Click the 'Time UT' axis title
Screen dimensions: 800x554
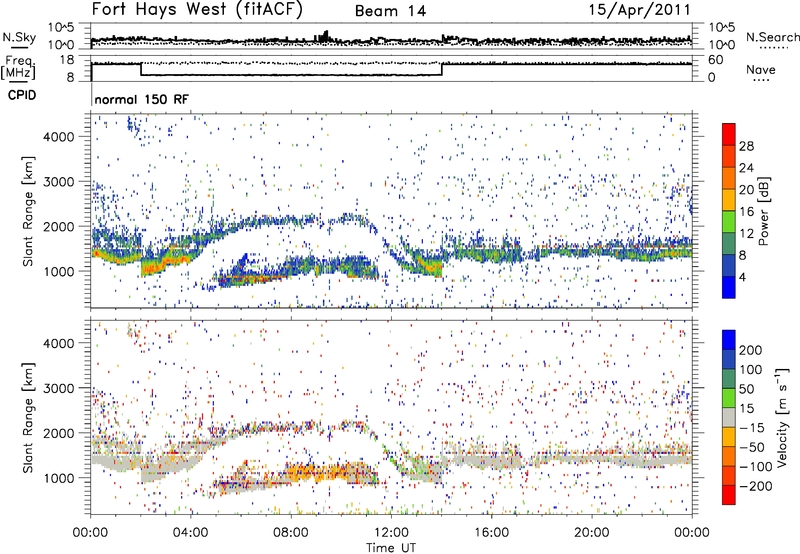coord(391,548)
